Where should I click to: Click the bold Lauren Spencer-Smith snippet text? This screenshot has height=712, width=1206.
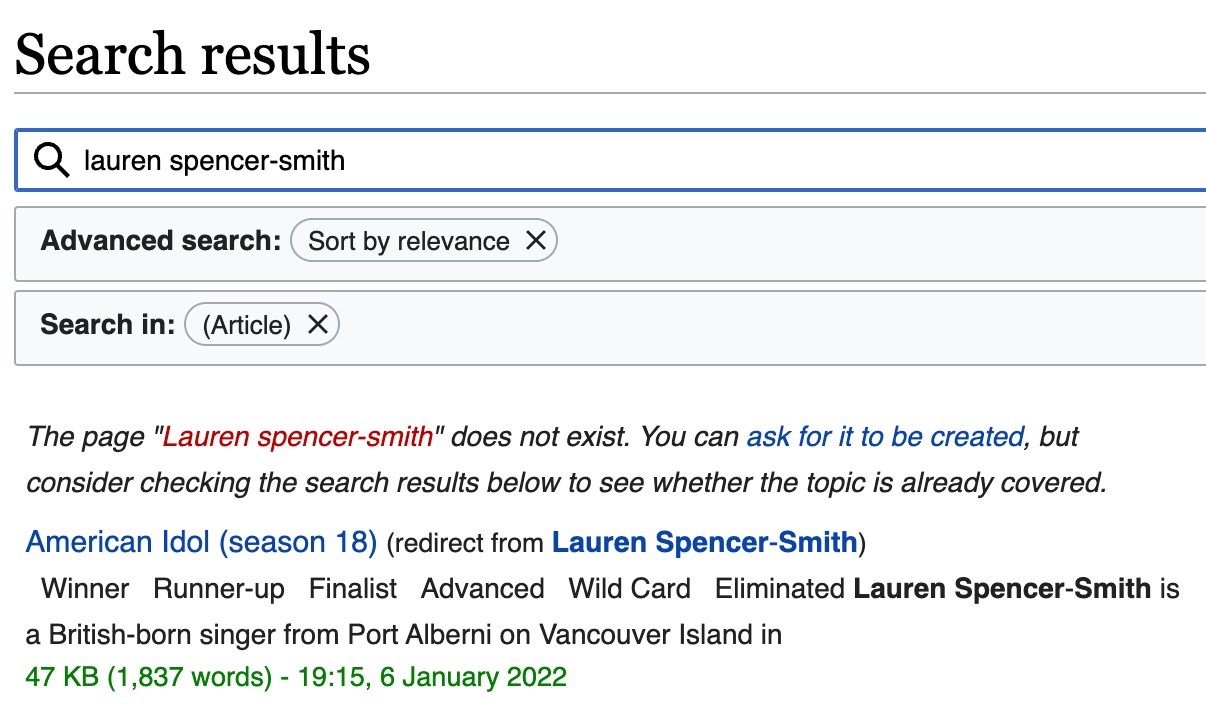1002,588
